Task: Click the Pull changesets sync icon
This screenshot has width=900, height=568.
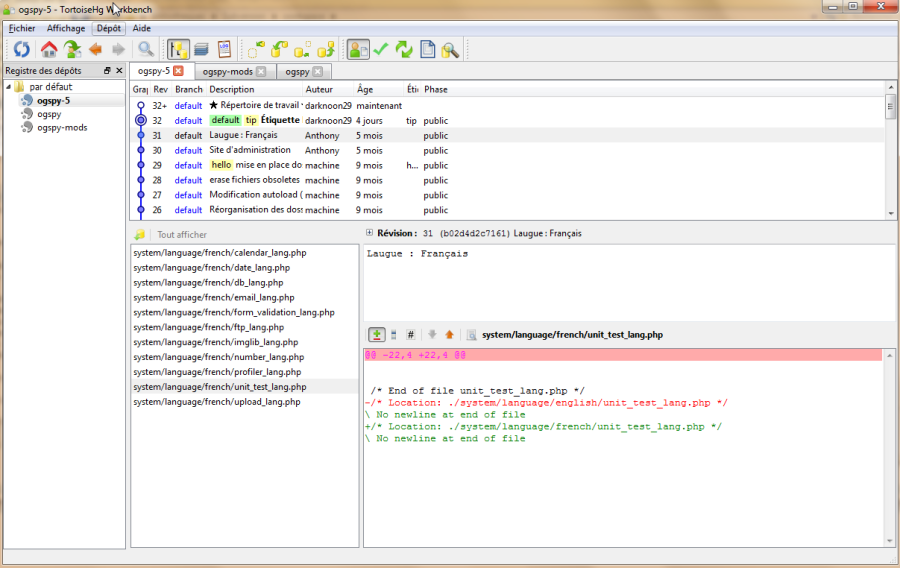Action: 280,50
